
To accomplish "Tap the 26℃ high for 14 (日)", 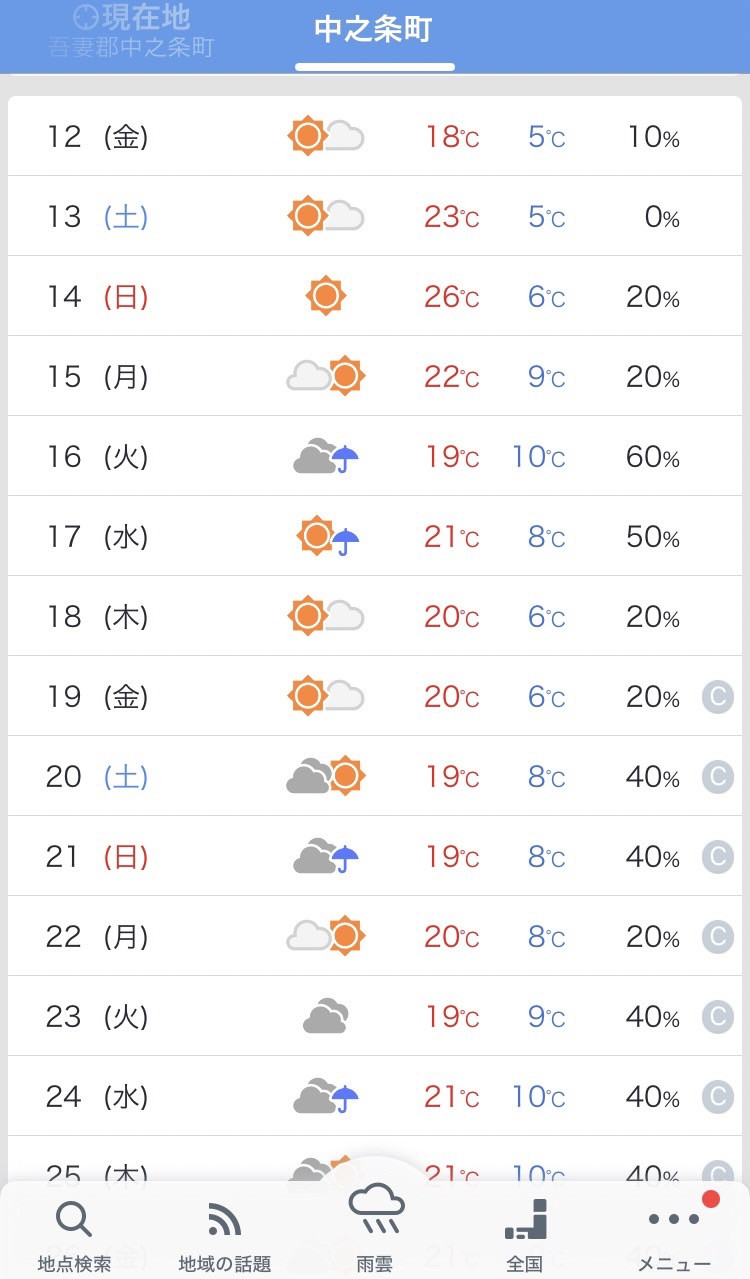I will tap(451, 297).
